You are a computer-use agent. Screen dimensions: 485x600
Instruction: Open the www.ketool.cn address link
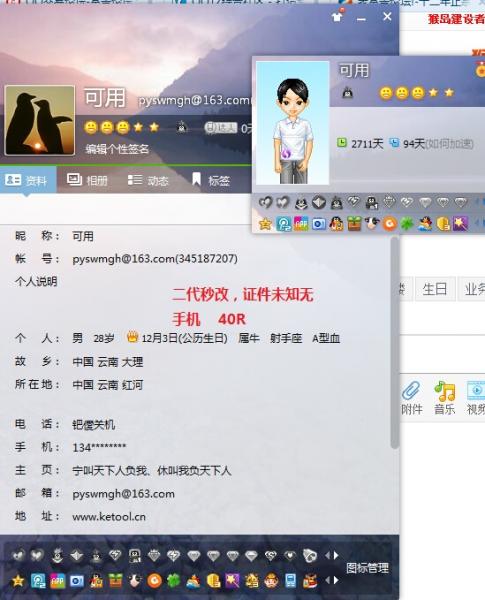click(x=109, y=517)
